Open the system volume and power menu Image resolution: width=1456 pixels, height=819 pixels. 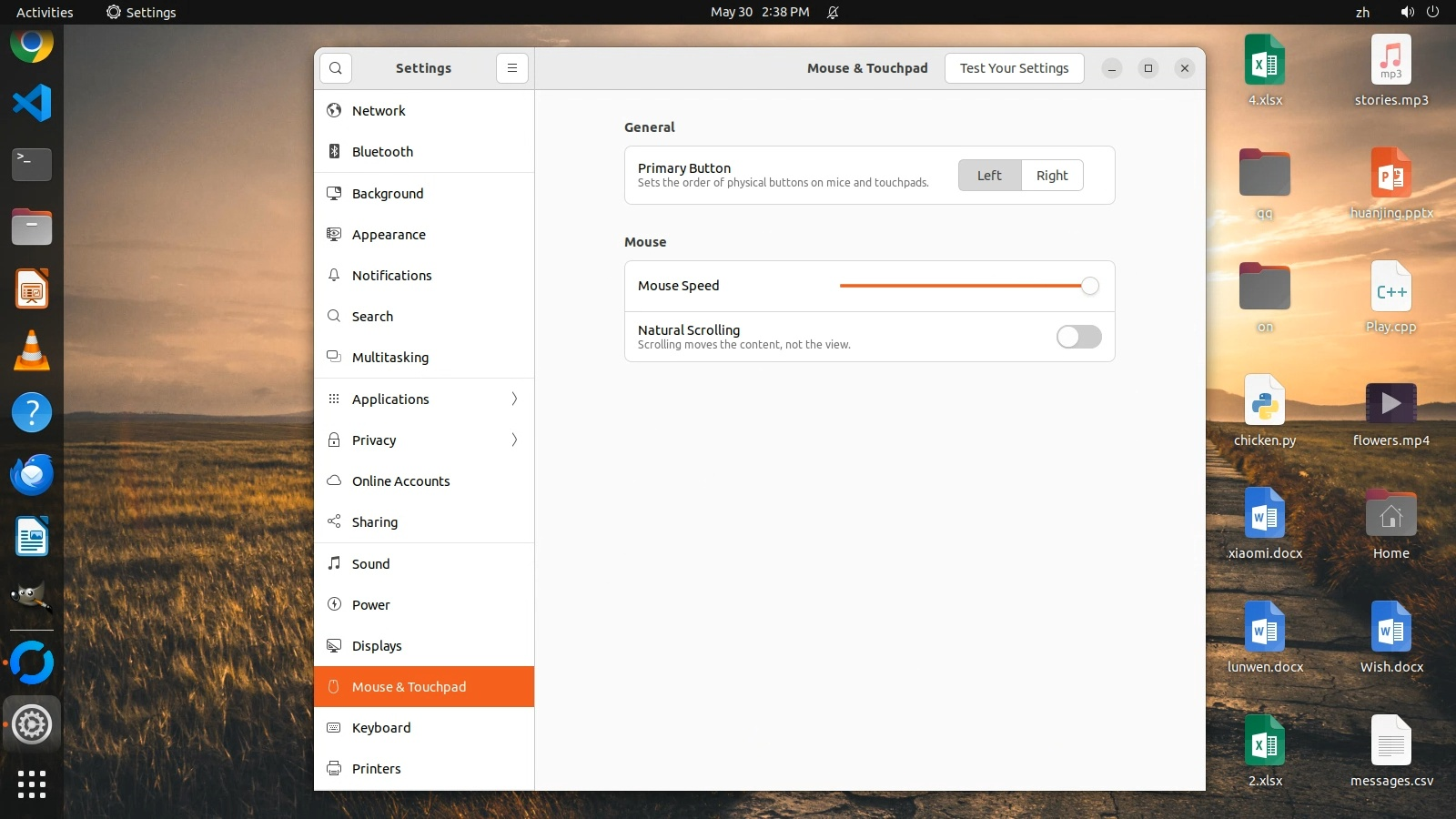(1420, 12)
